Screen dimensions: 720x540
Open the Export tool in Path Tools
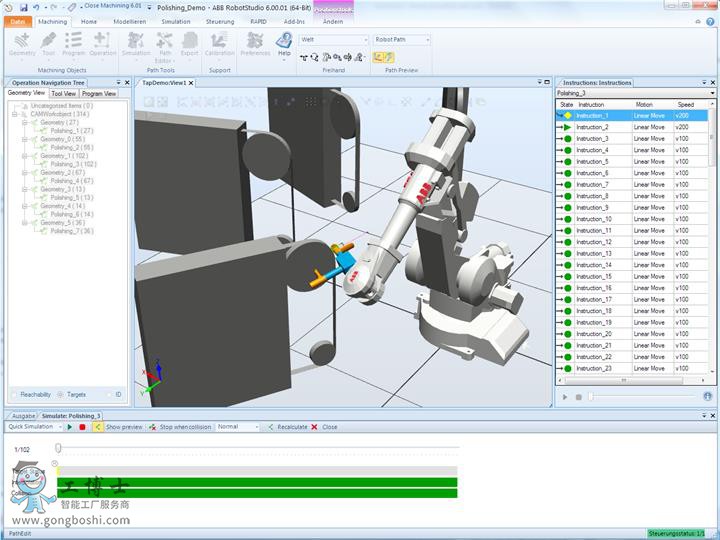189,44
